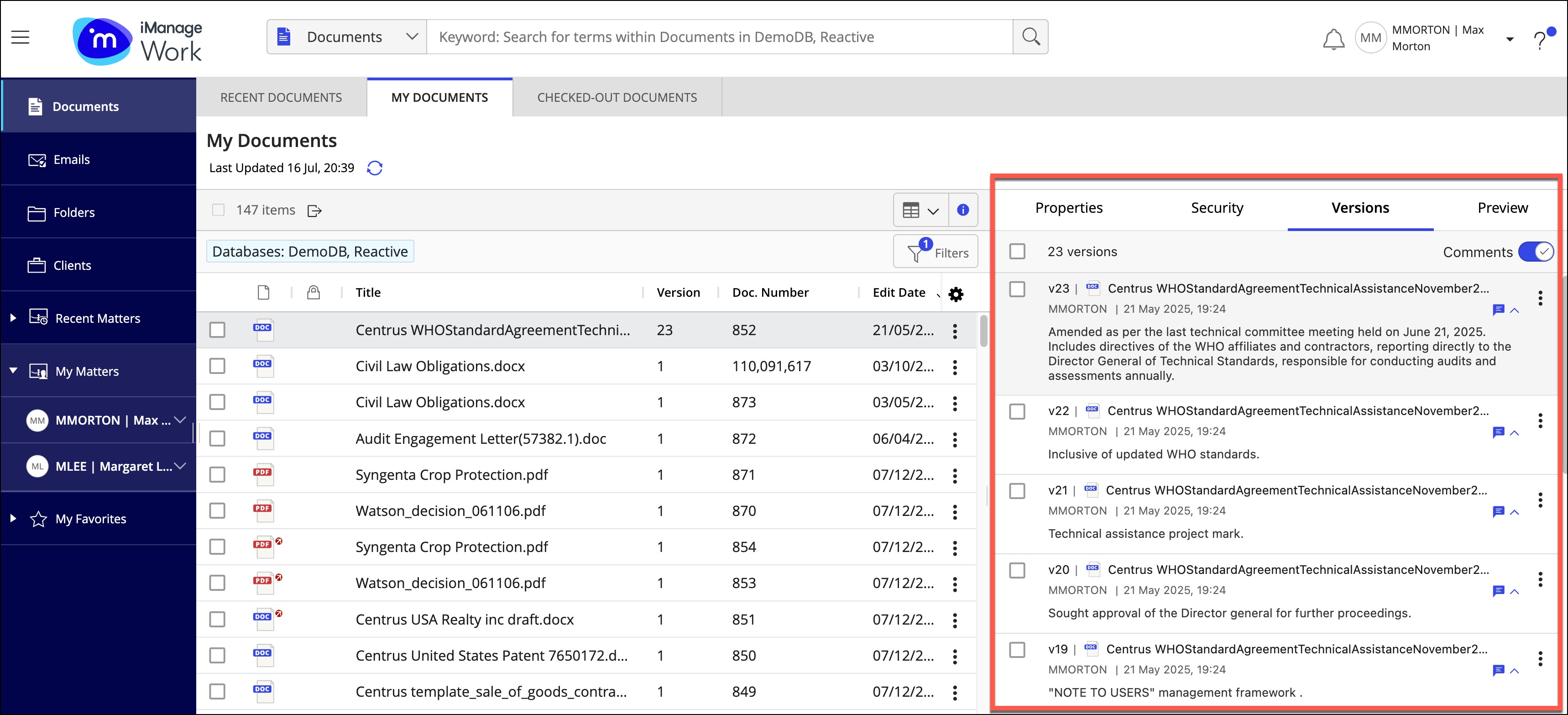Open the Security tab in details panel
This screenshot has height=715, width=1568.
(x=1216, y=208)
